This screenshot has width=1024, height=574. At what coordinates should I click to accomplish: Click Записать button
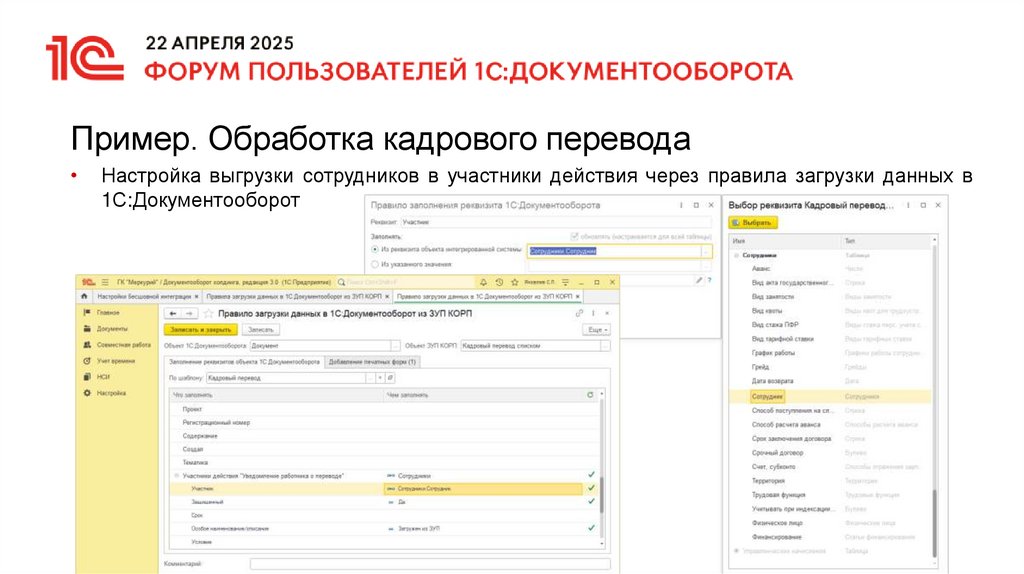pyautogui.click(x=261, y=330)
